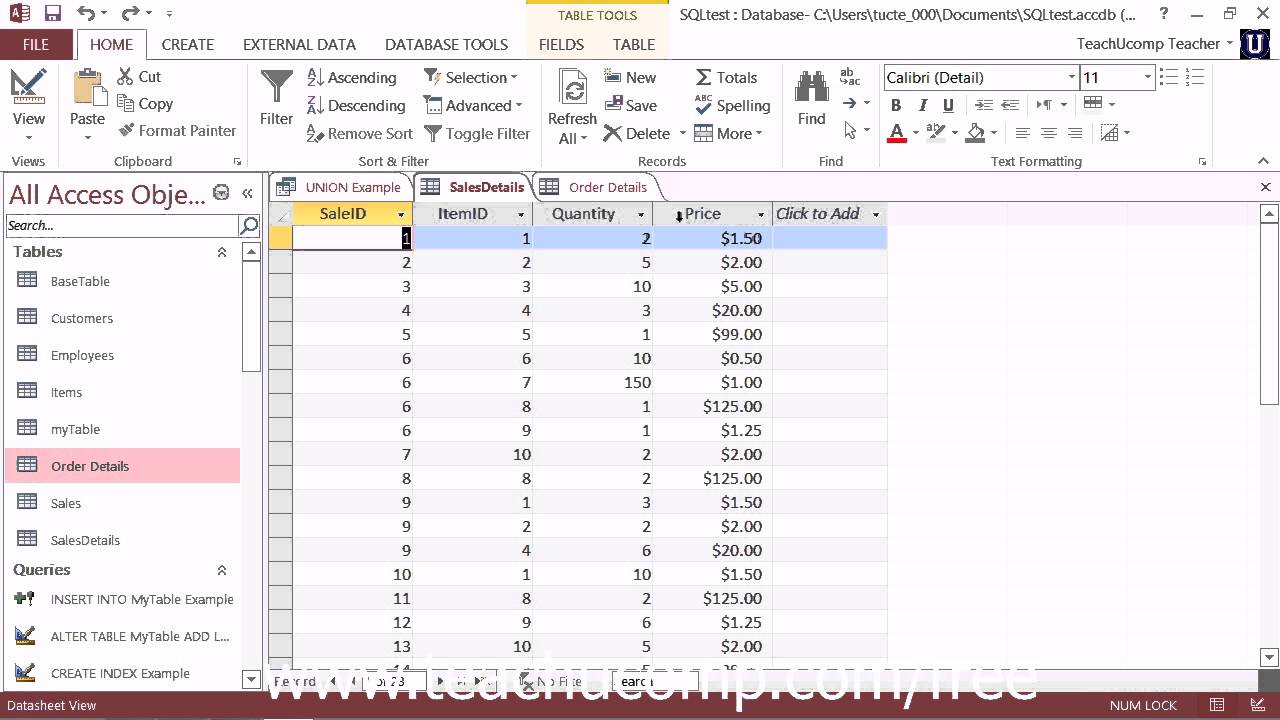
Task: Click the Copy command
Action: point(144,104)
